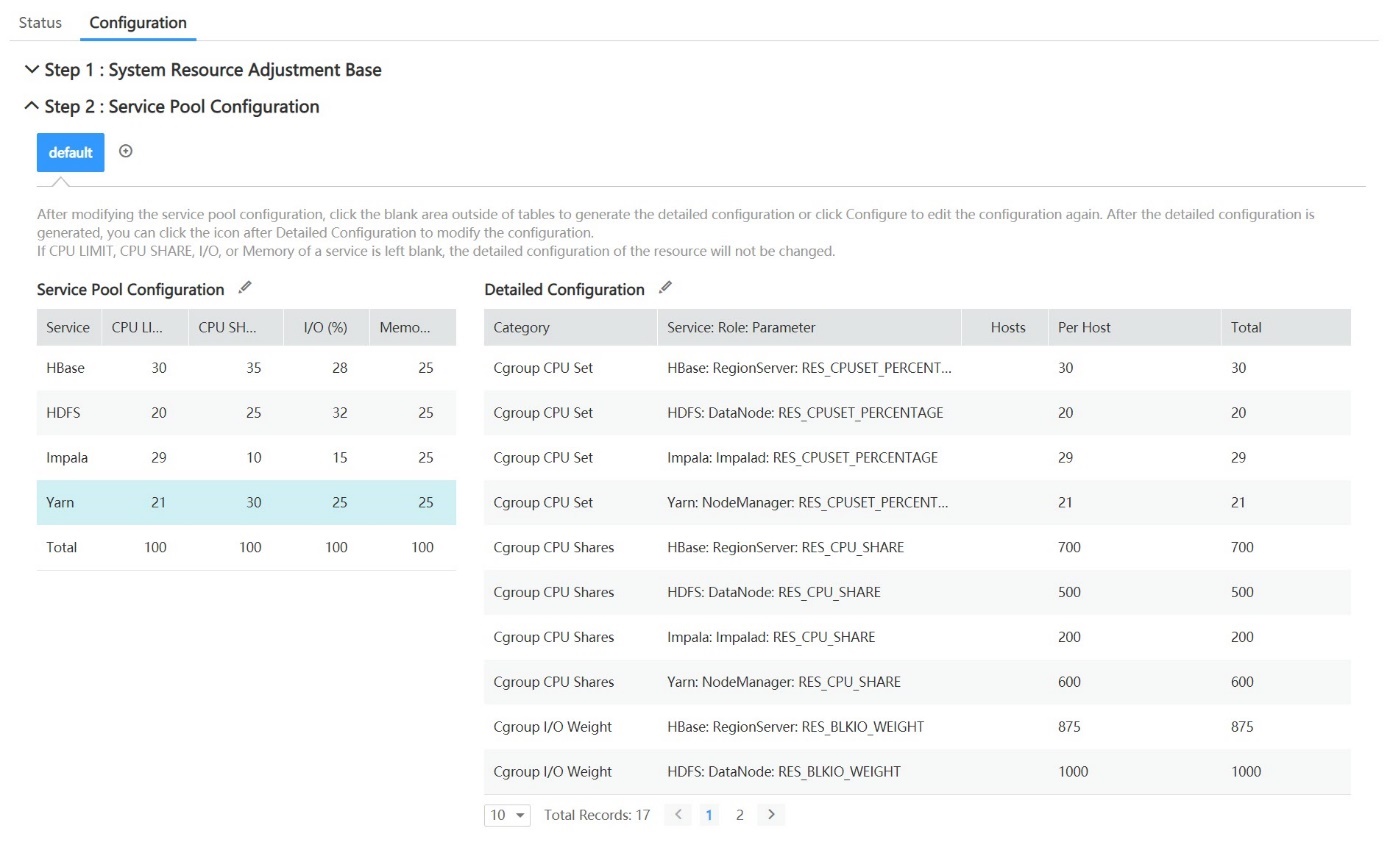This screenshot has height=842, width=1390.
Task: Click the Service Pool Configuration table title
Action: tap(131, 289)
